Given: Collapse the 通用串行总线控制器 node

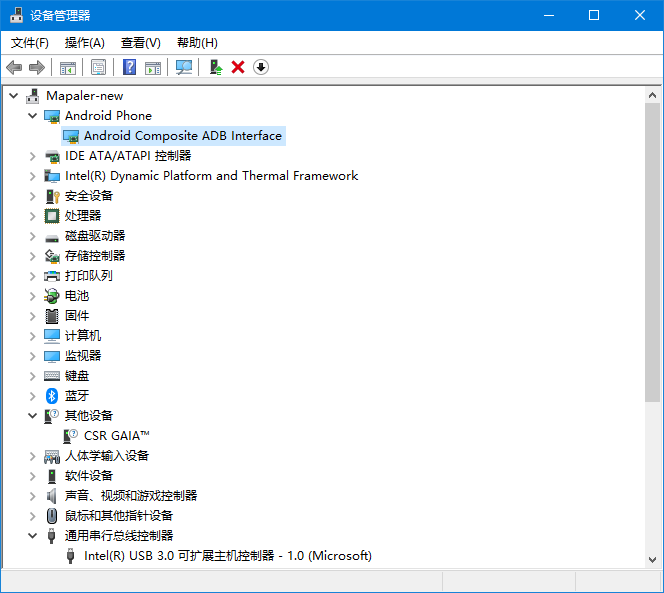Looking at the screenshot, I should pos(33,536).
